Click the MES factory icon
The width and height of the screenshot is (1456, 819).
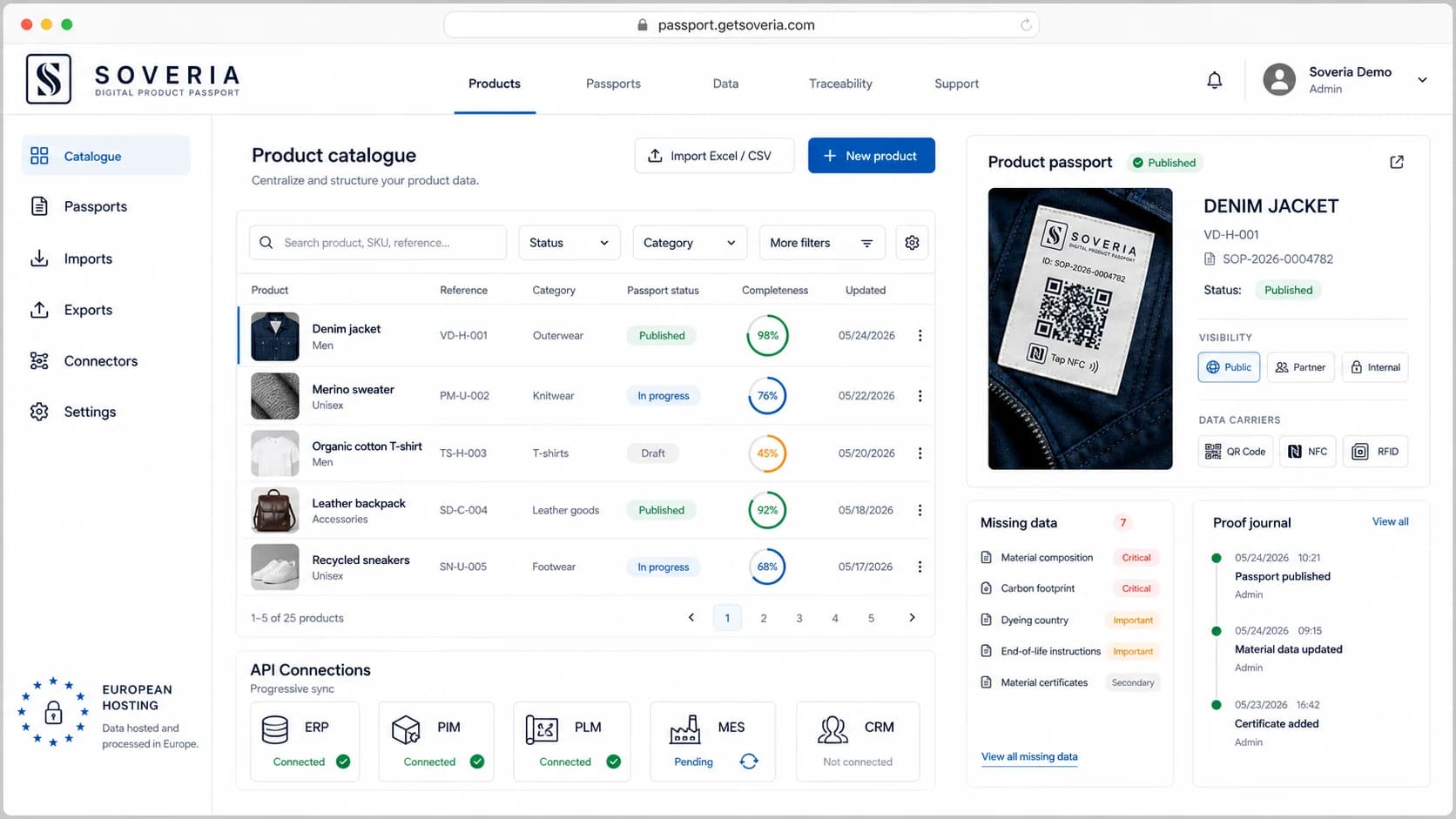684,729
